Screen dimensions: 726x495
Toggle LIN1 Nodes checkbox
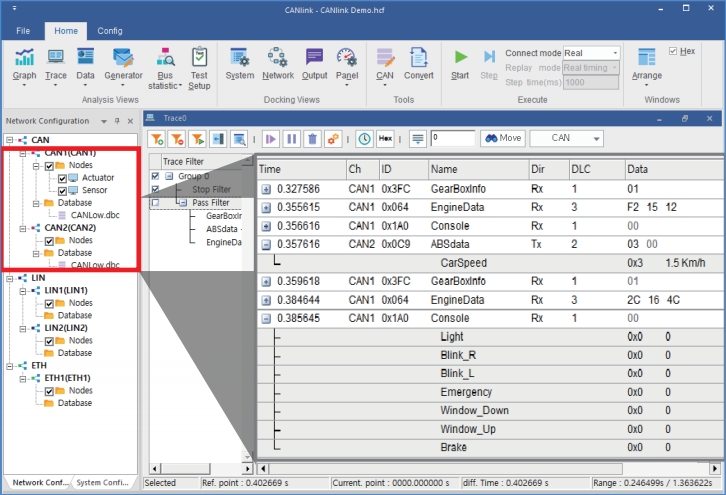(50, 304)
